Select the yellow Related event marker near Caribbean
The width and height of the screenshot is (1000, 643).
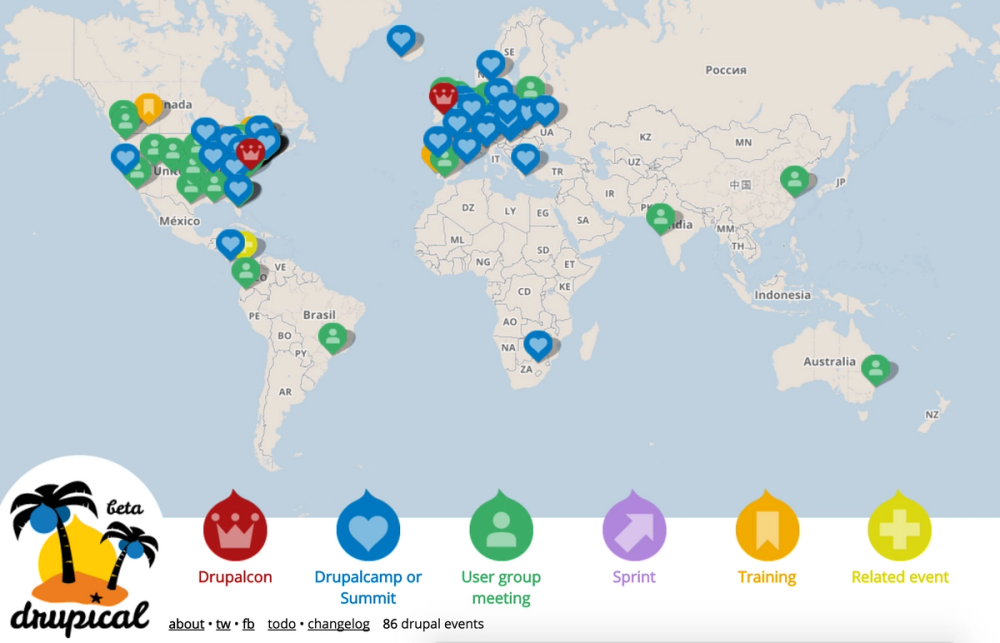click(x=249, y=244)
